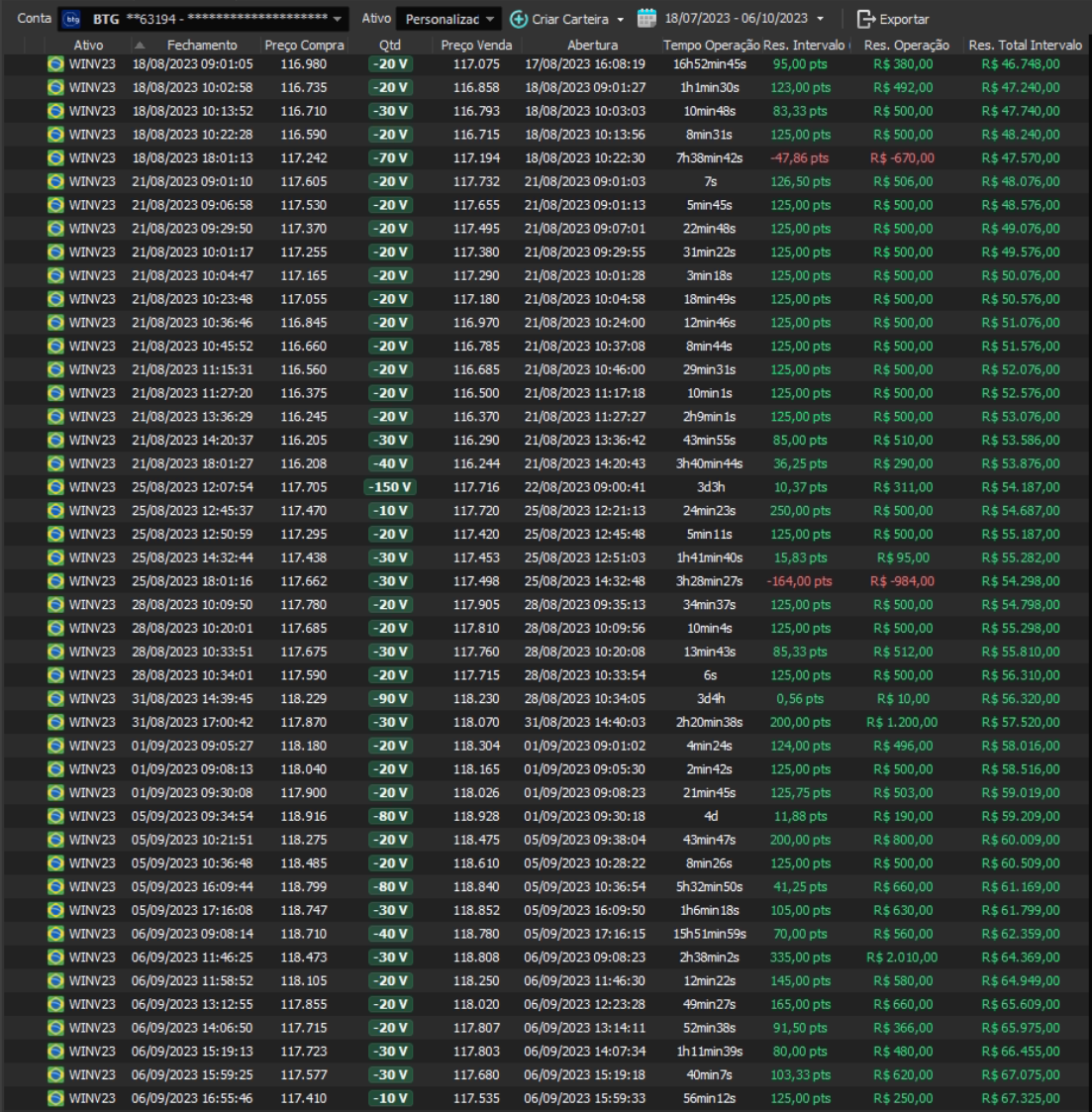Screen dimensions: 1092x1112
Task: Click the -70 V quantity badge
Action: (x=389, y=158)
